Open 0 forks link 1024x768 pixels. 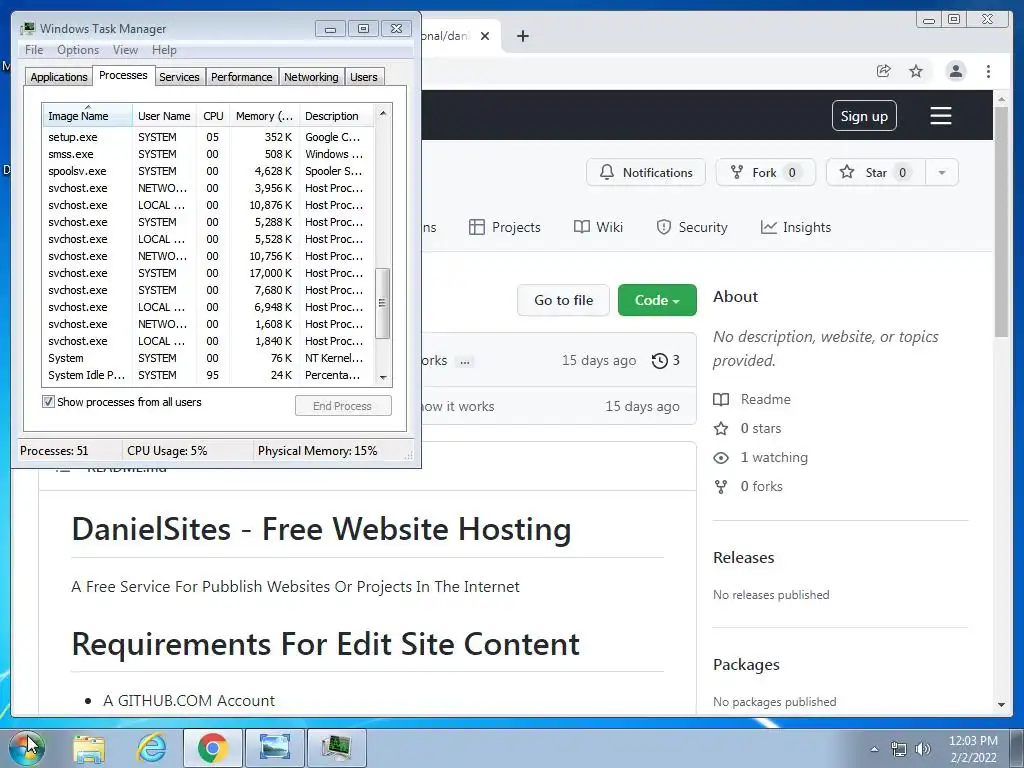tap(748, 487)
